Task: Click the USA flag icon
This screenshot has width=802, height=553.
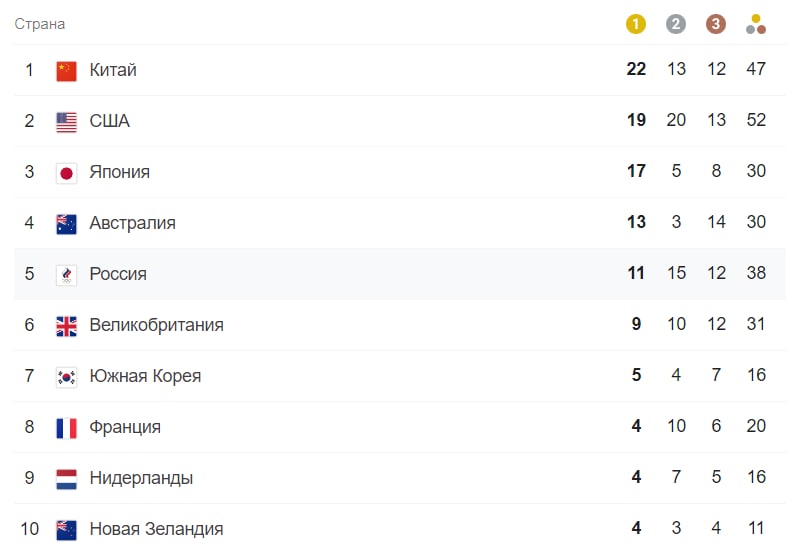Action: (x=66, y=122)
